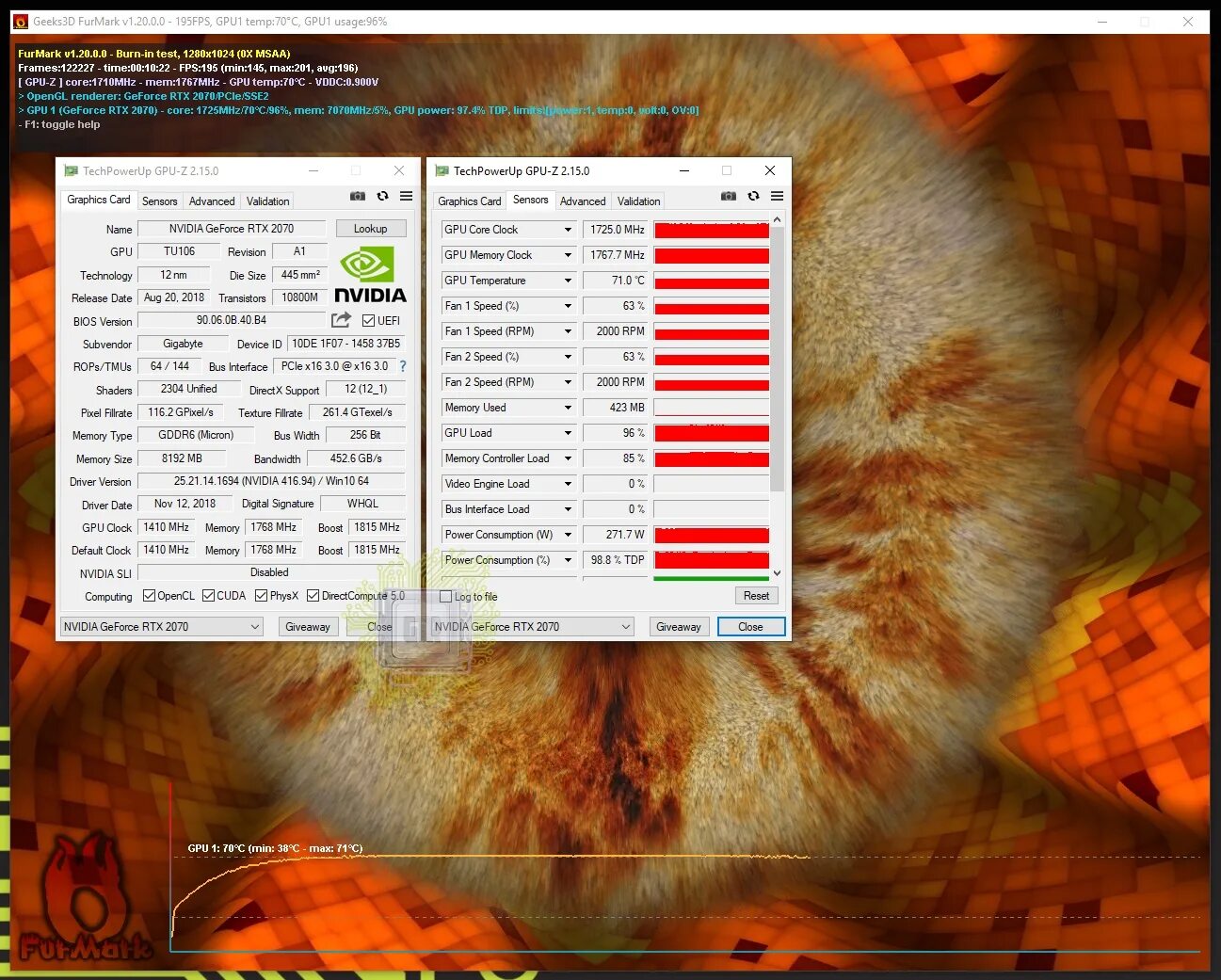The height and width of the screenshot is (980, 1221).
Task: Click Giveaway button in left GPU-Z window
Action: pyautogui.click(x=308, y=627)
